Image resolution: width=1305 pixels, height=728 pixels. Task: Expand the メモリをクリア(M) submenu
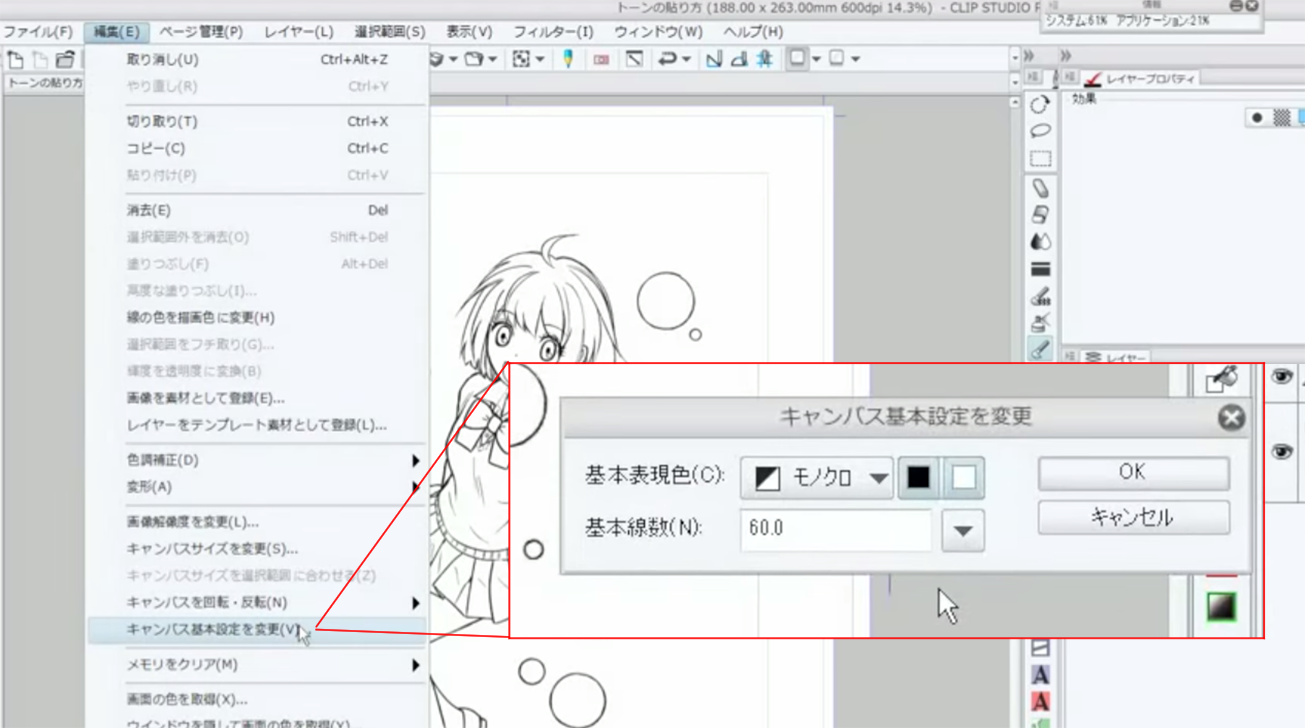pyautogui.click(x=416, y=665)
